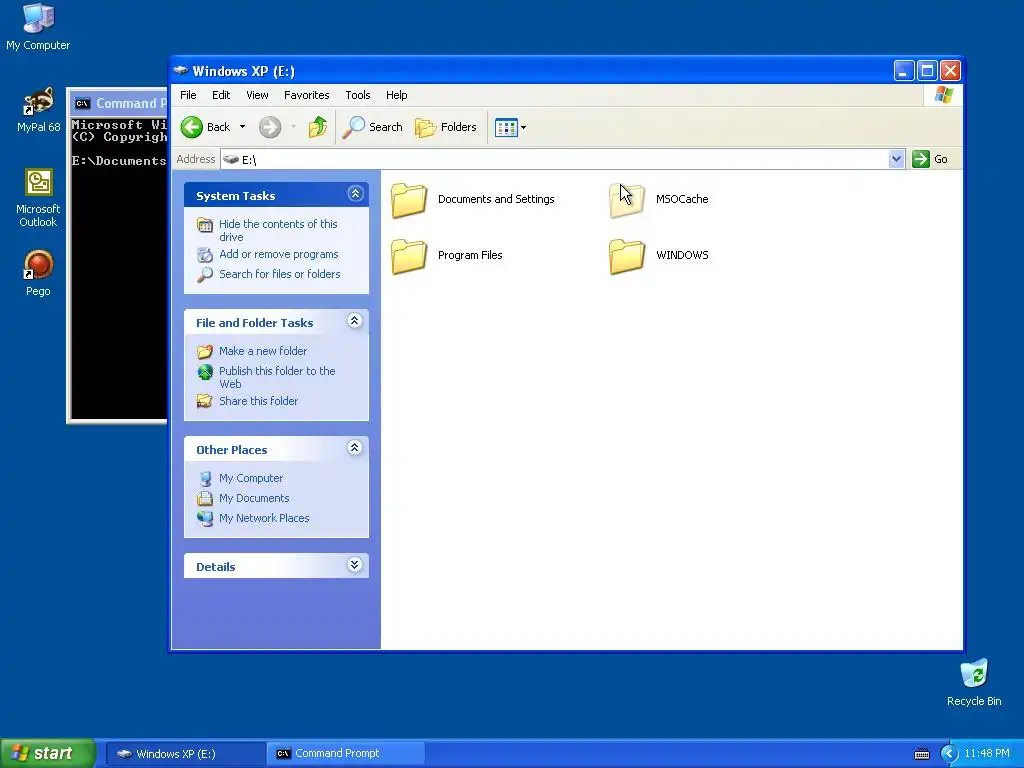
Task: Click the magnifier icon beside Search for files
Action: (205, 274)
